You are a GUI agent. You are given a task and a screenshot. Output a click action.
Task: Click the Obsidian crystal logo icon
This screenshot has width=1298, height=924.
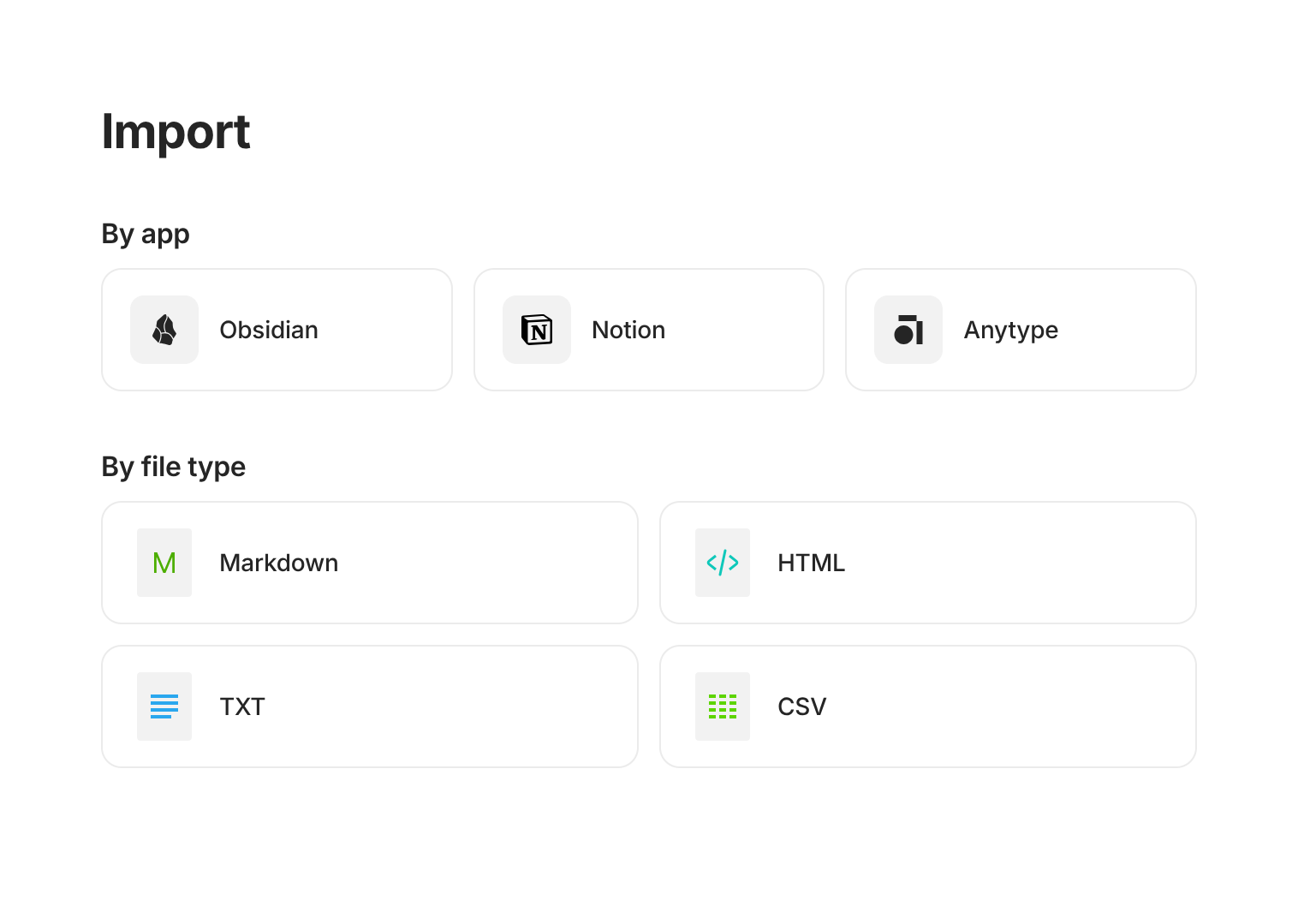coord(164,330)
